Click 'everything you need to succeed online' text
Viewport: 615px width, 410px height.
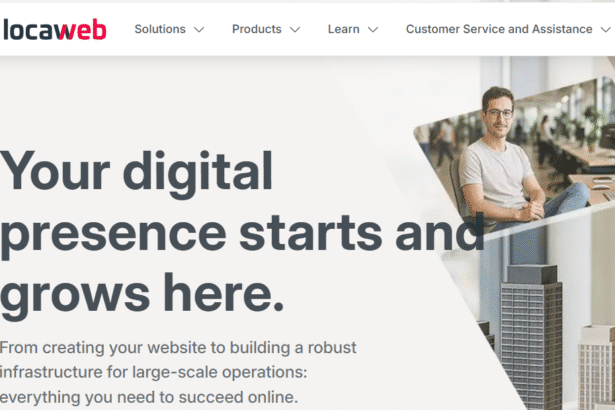(x=149, y=397)
